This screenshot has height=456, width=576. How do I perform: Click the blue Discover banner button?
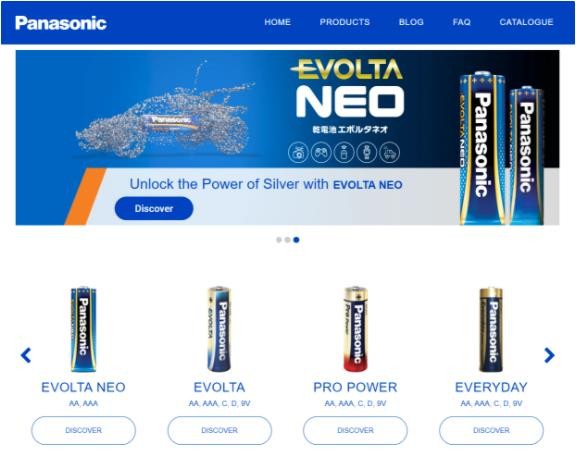(x=154, y=208)
